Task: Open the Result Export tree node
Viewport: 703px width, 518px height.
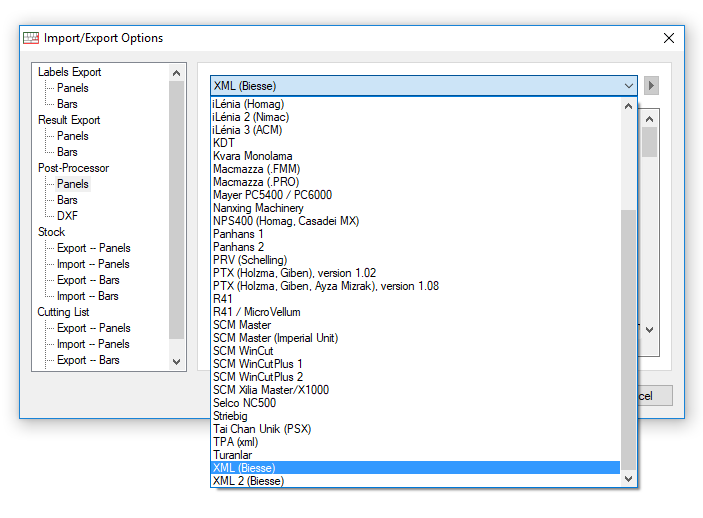Action: [69, 120]
